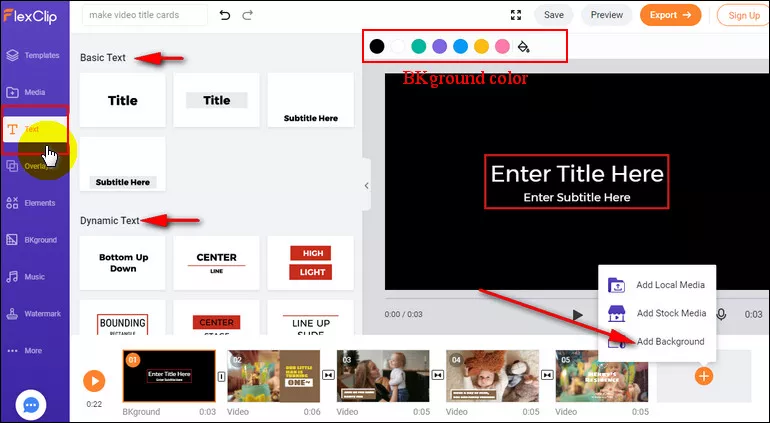Click the orange plus add scene button

(x=704, y=376)
